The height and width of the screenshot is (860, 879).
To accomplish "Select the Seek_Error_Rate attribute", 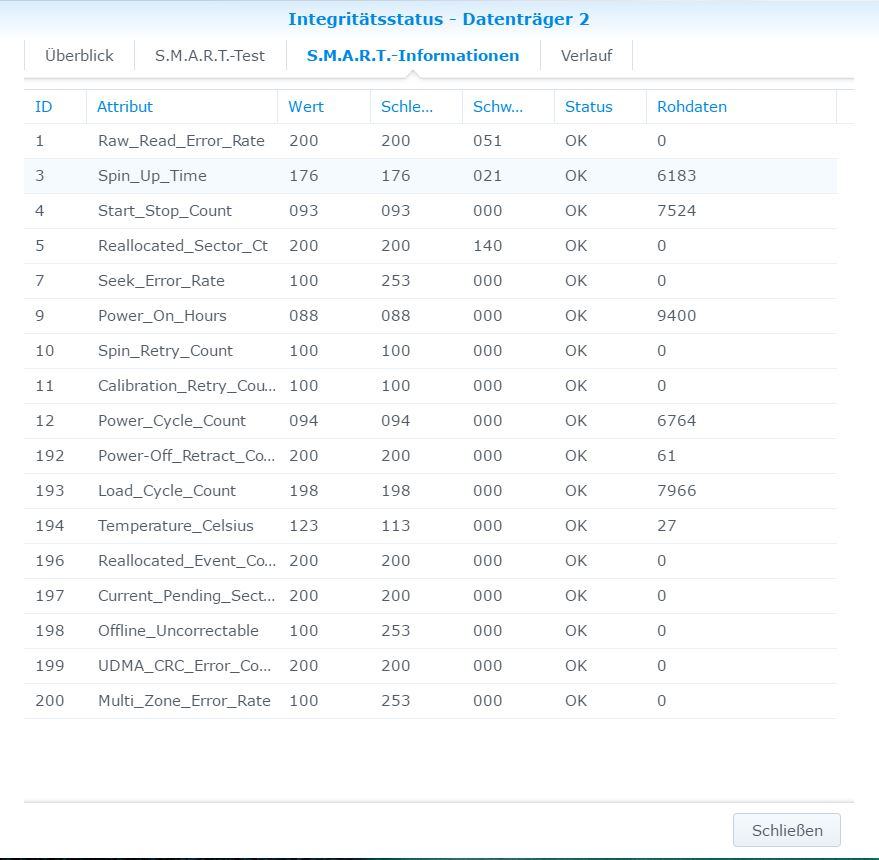I will pos(161,281).
